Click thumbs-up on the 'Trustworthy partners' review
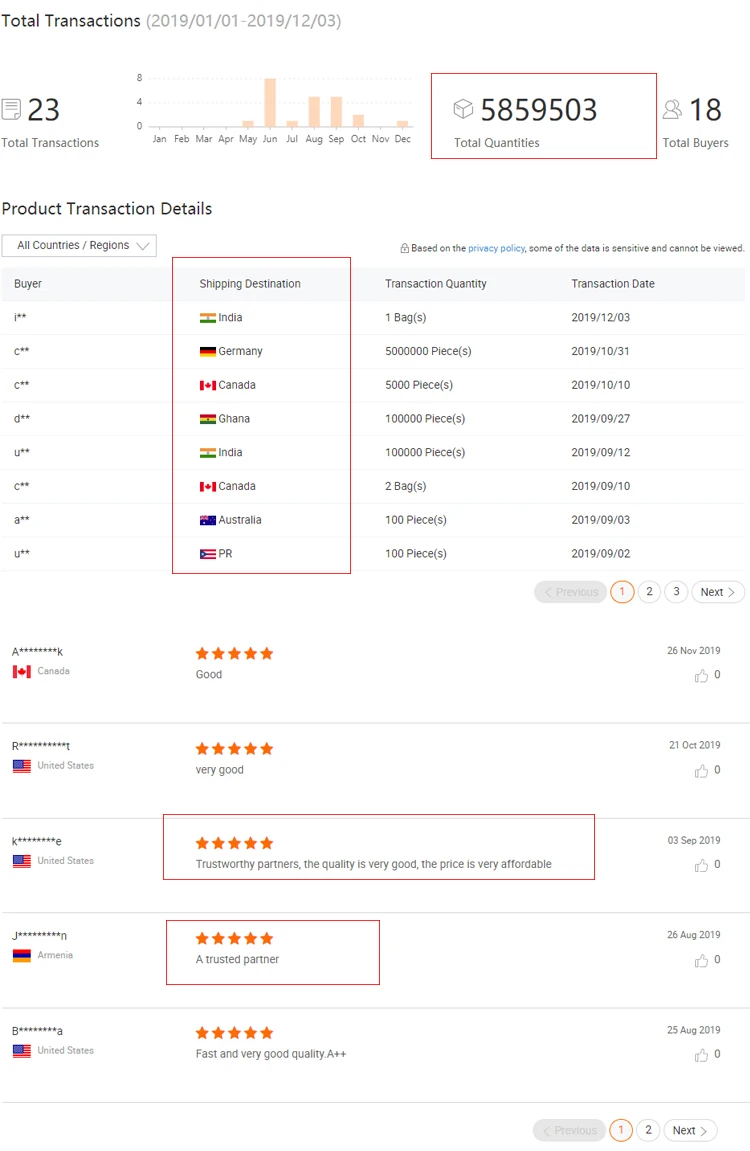750x1151 pixels. coord(701,865)
